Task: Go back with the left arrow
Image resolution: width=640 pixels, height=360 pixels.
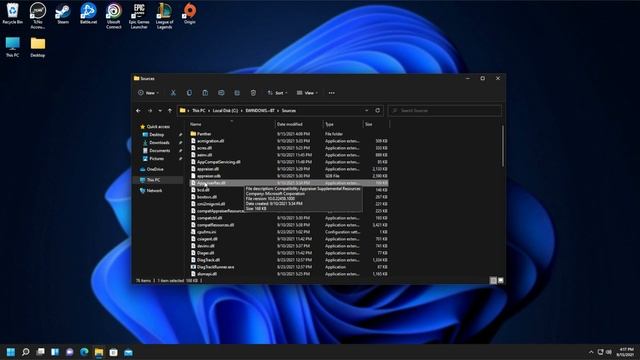Action: (138, 111)
